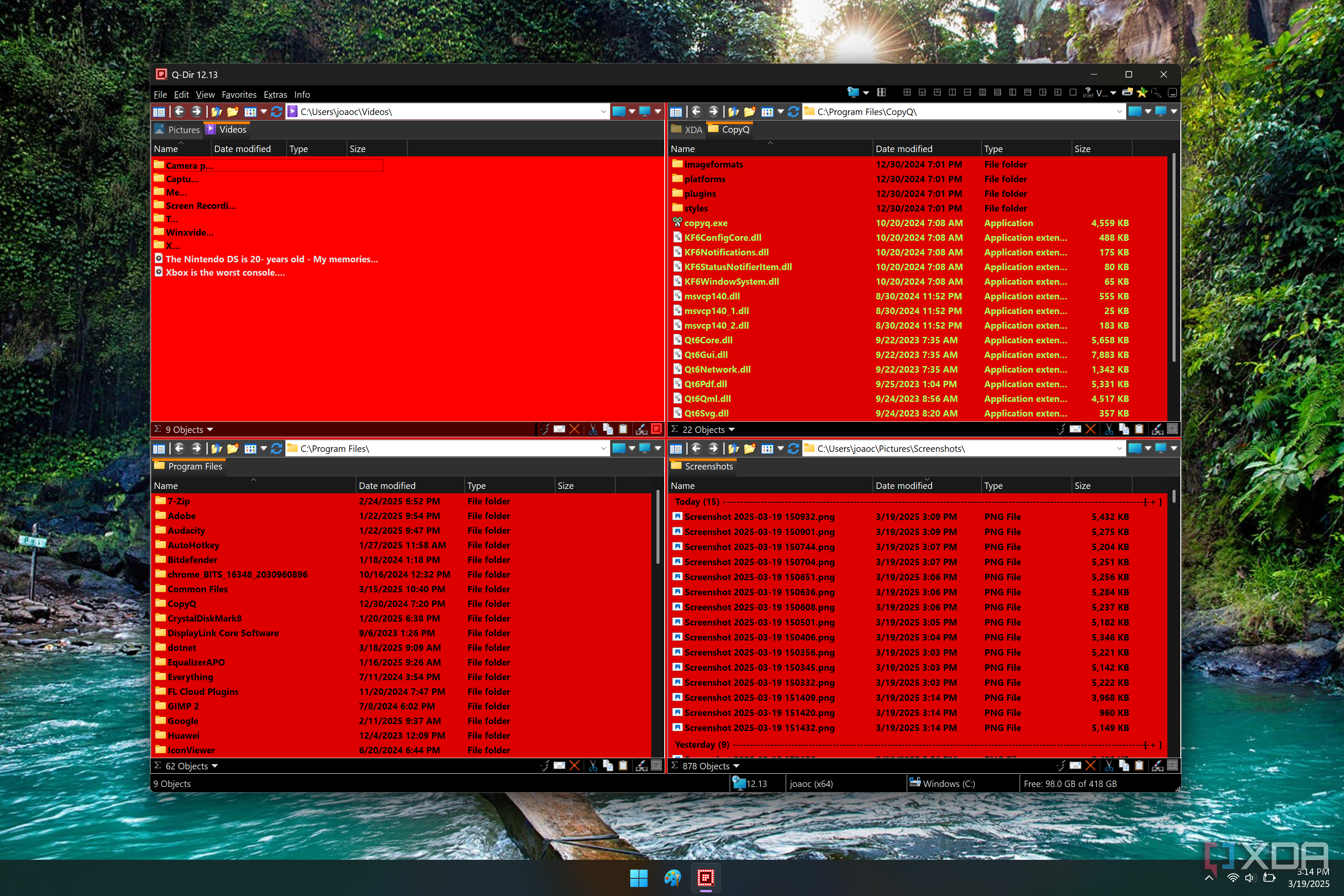This screenshot has width=1344, height=896.
Task: Click the scissors cut icon in Videos pane status bar
Action: coord(593,429)
